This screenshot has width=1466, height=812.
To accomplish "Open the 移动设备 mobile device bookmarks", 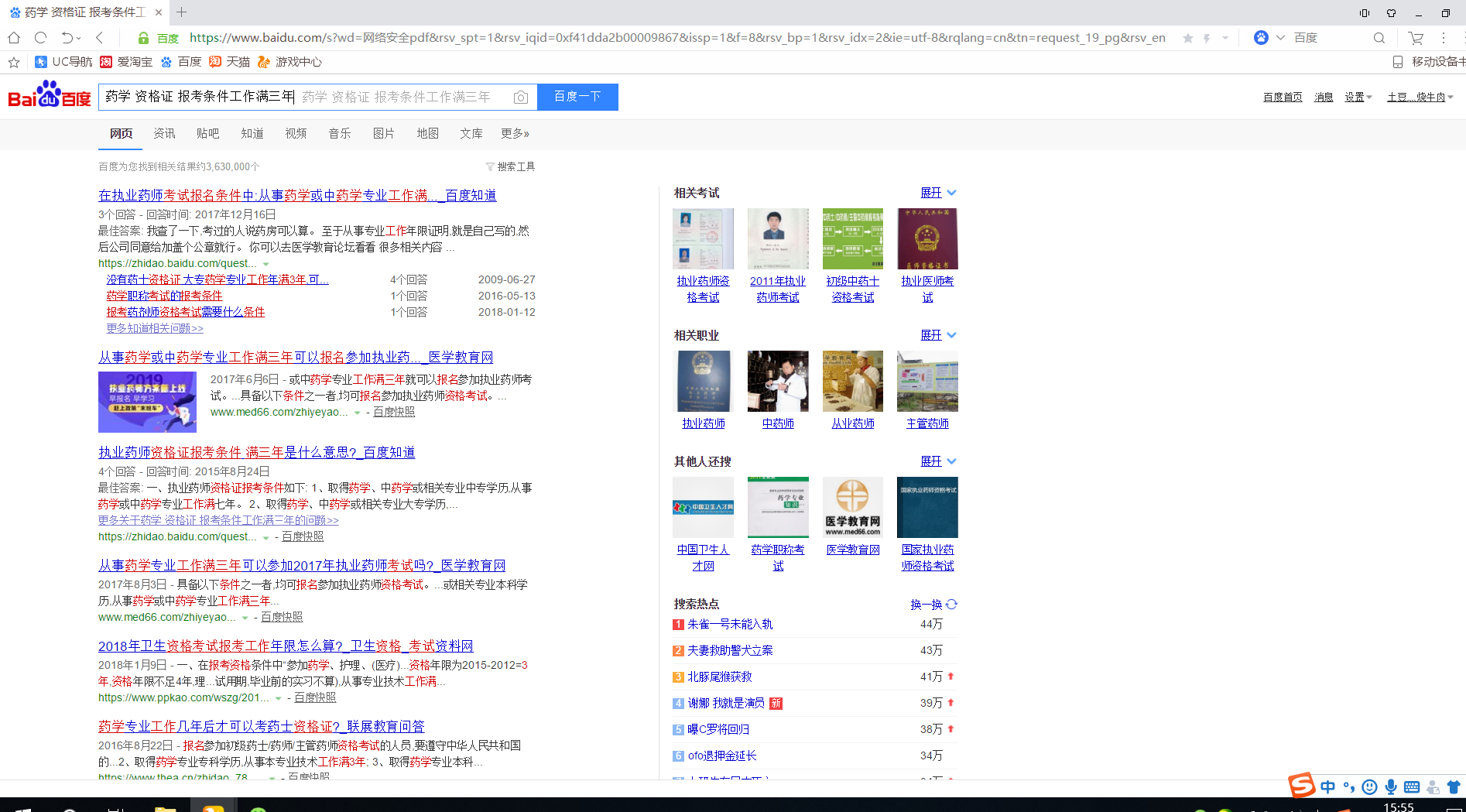I will coord(1428,62).
